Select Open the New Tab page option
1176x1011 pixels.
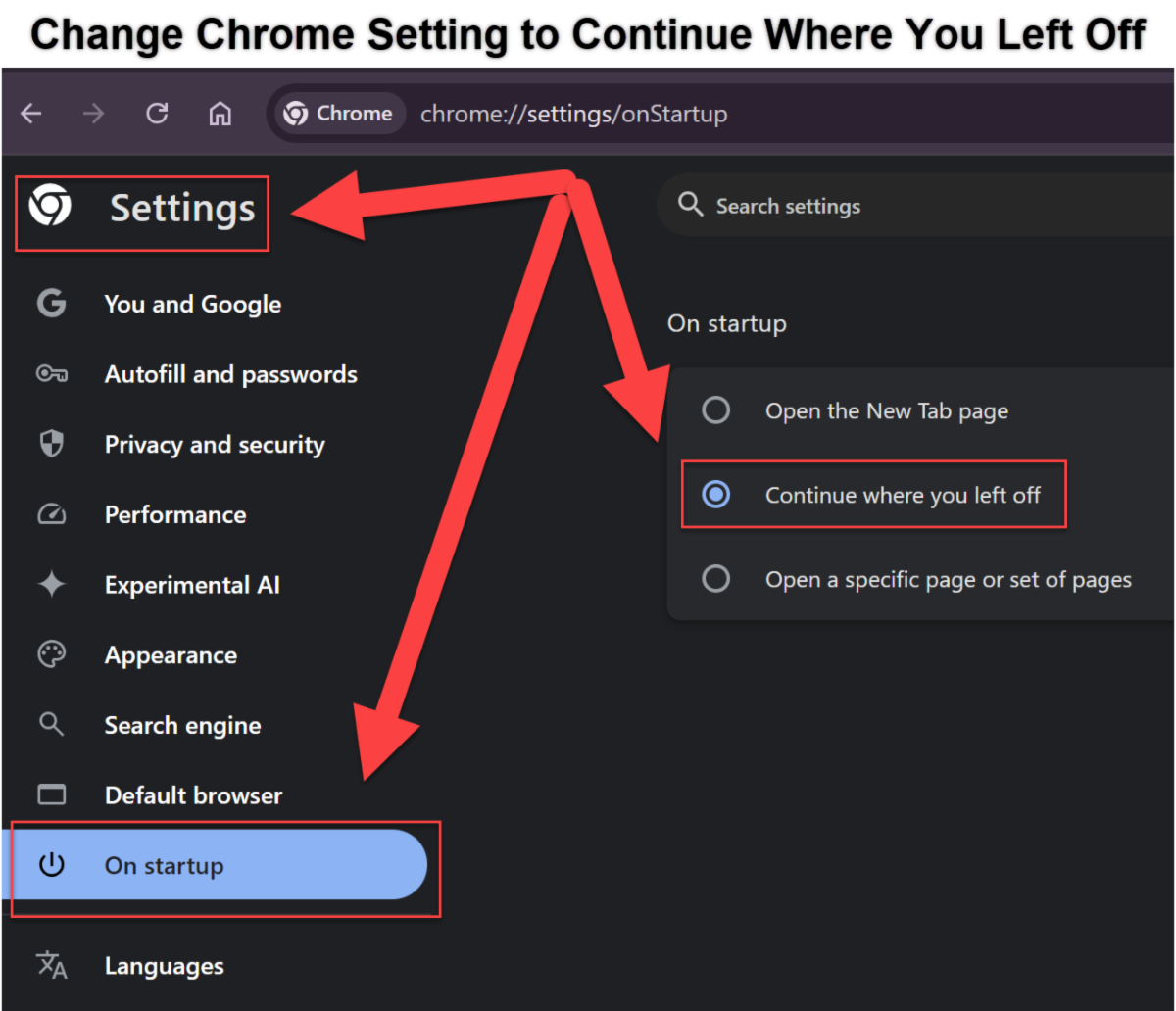[x=716, y=410]
